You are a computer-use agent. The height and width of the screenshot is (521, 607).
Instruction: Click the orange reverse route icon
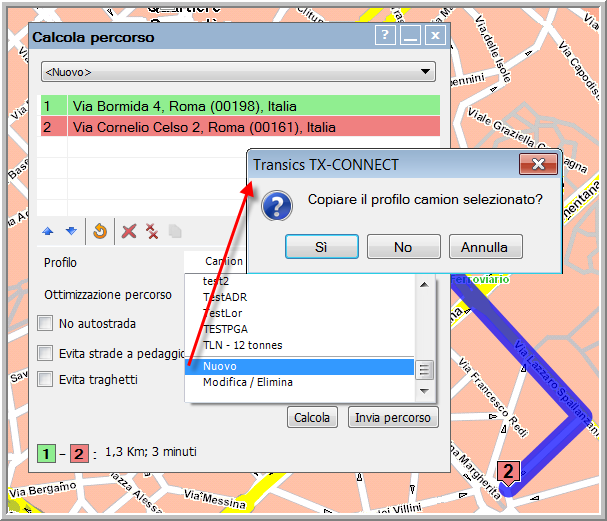pyautogui.click(x=100, y=231)
